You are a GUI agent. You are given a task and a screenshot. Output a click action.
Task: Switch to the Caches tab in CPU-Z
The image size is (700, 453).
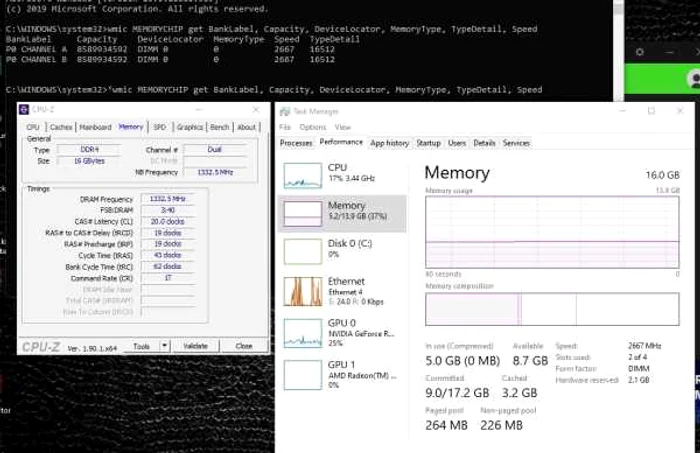(x=61, y=127)
